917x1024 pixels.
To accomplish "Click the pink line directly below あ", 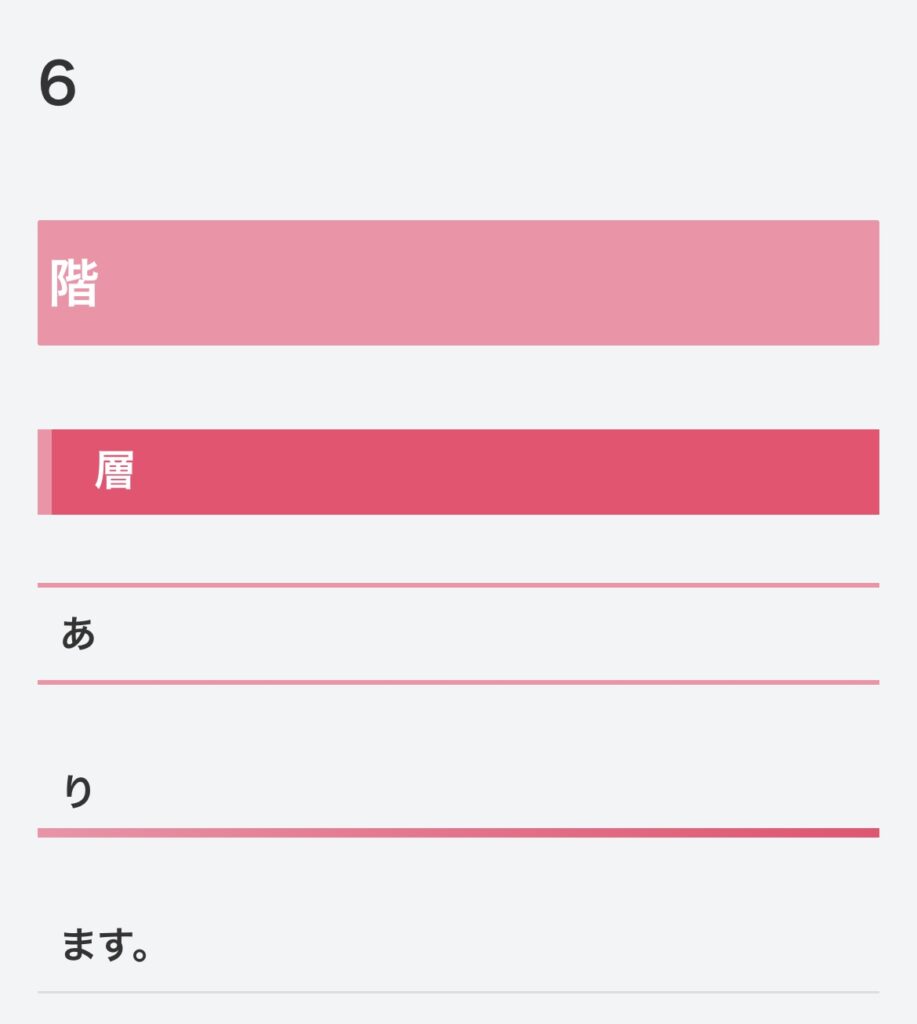I will (x=458, y=682).
